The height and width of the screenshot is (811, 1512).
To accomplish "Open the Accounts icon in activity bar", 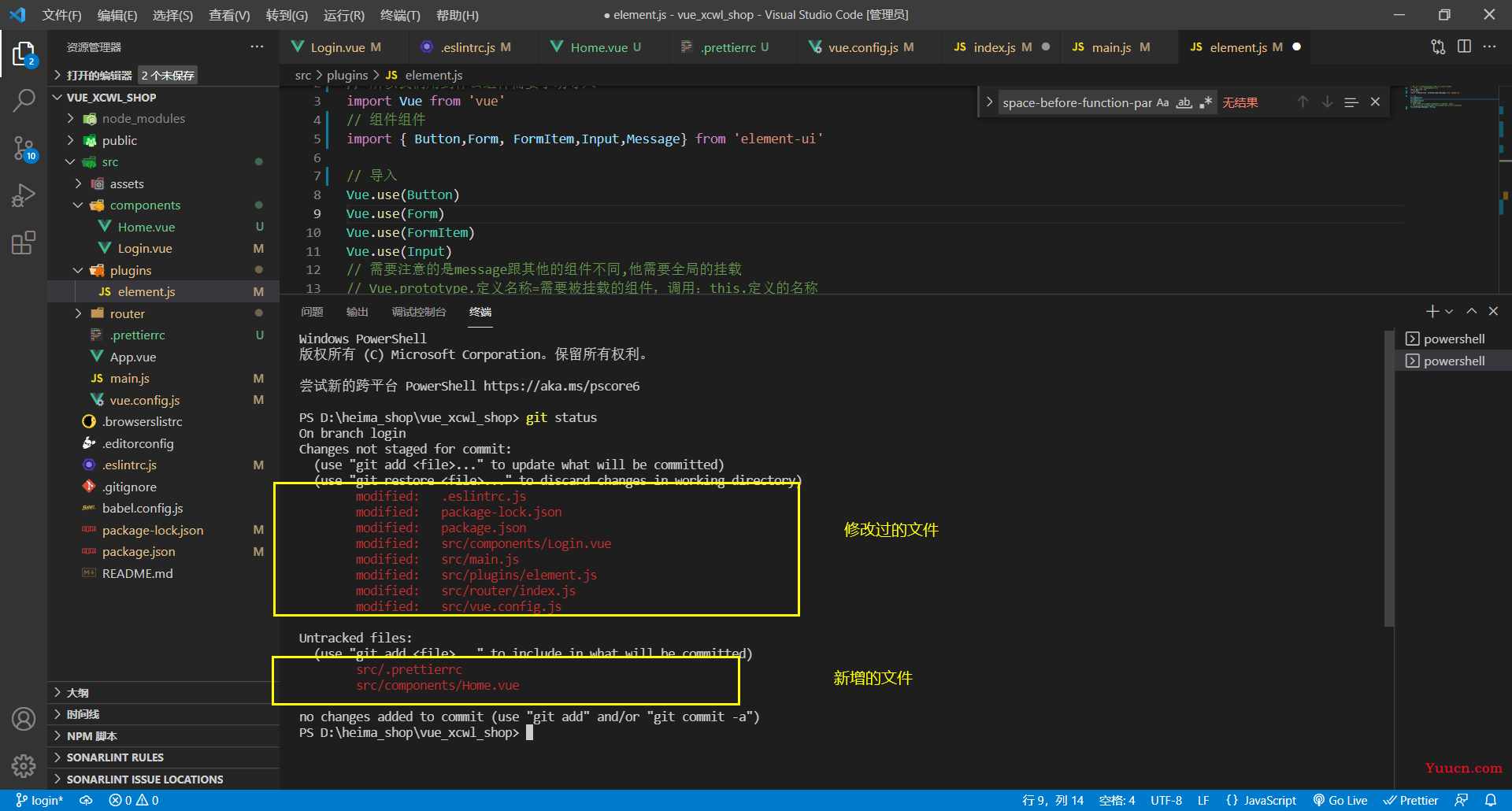I will point(24,719).
